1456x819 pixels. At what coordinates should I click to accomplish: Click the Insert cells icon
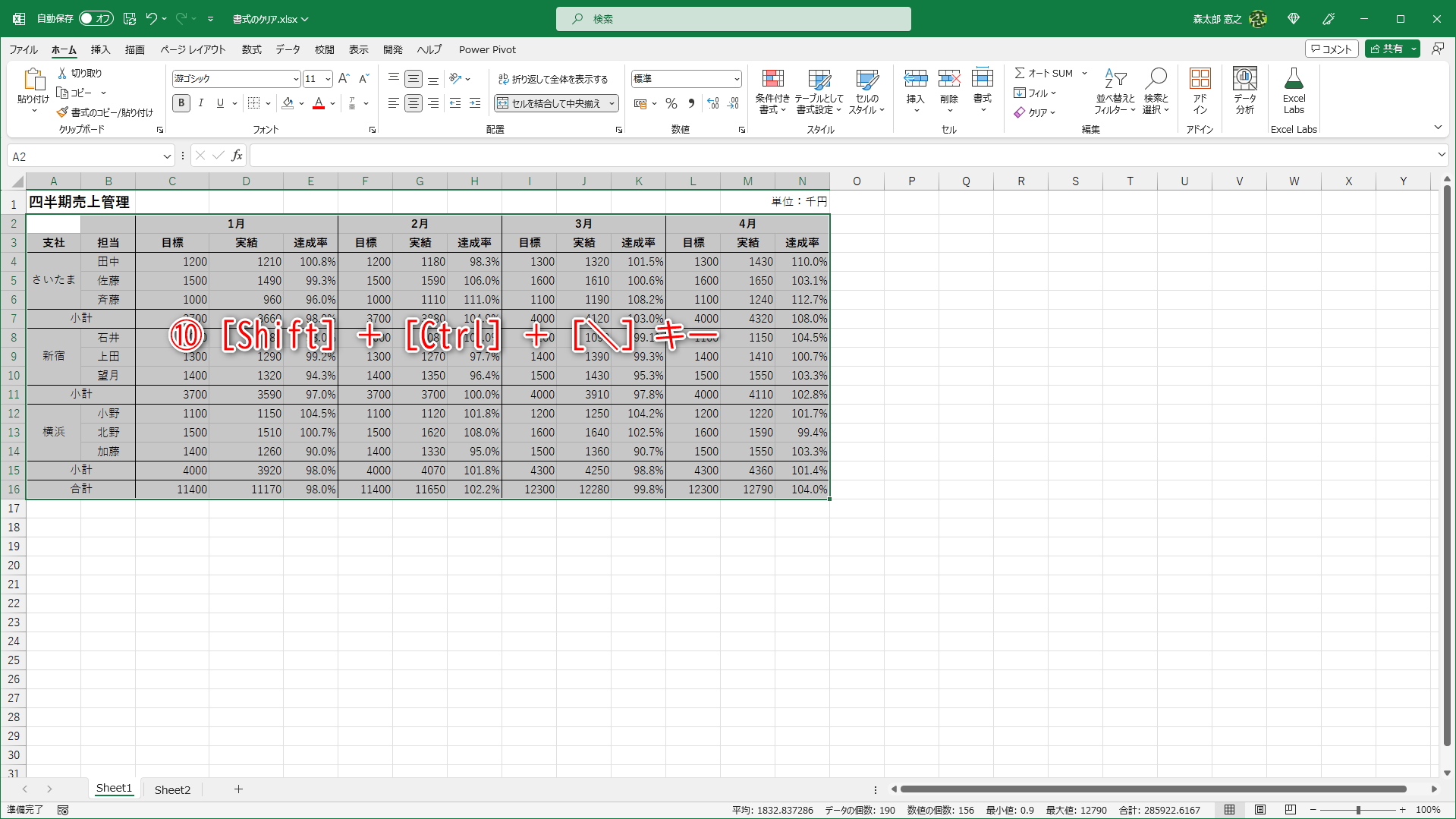coord(916,79)
